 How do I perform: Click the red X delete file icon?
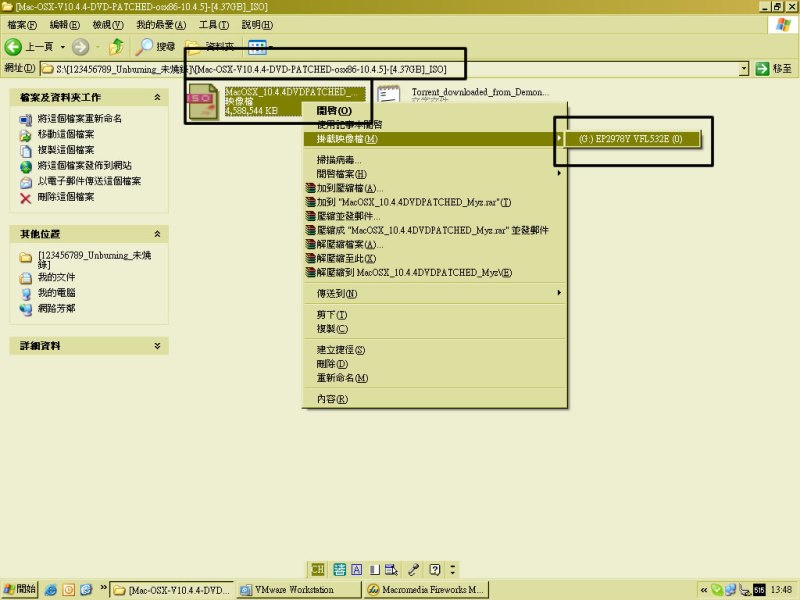click(26, 198)
